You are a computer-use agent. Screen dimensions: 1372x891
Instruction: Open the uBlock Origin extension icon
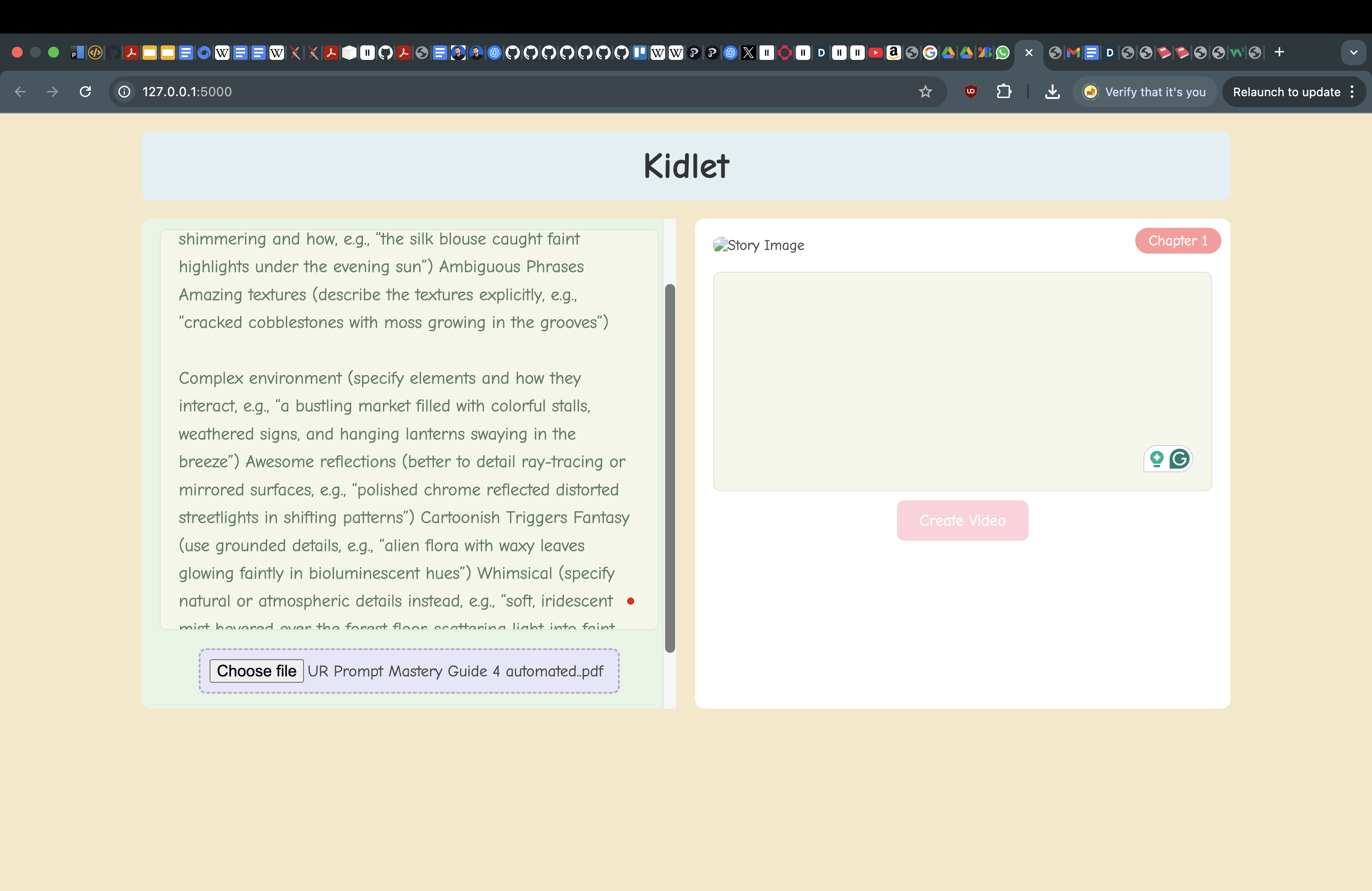(x=971, y=92)
